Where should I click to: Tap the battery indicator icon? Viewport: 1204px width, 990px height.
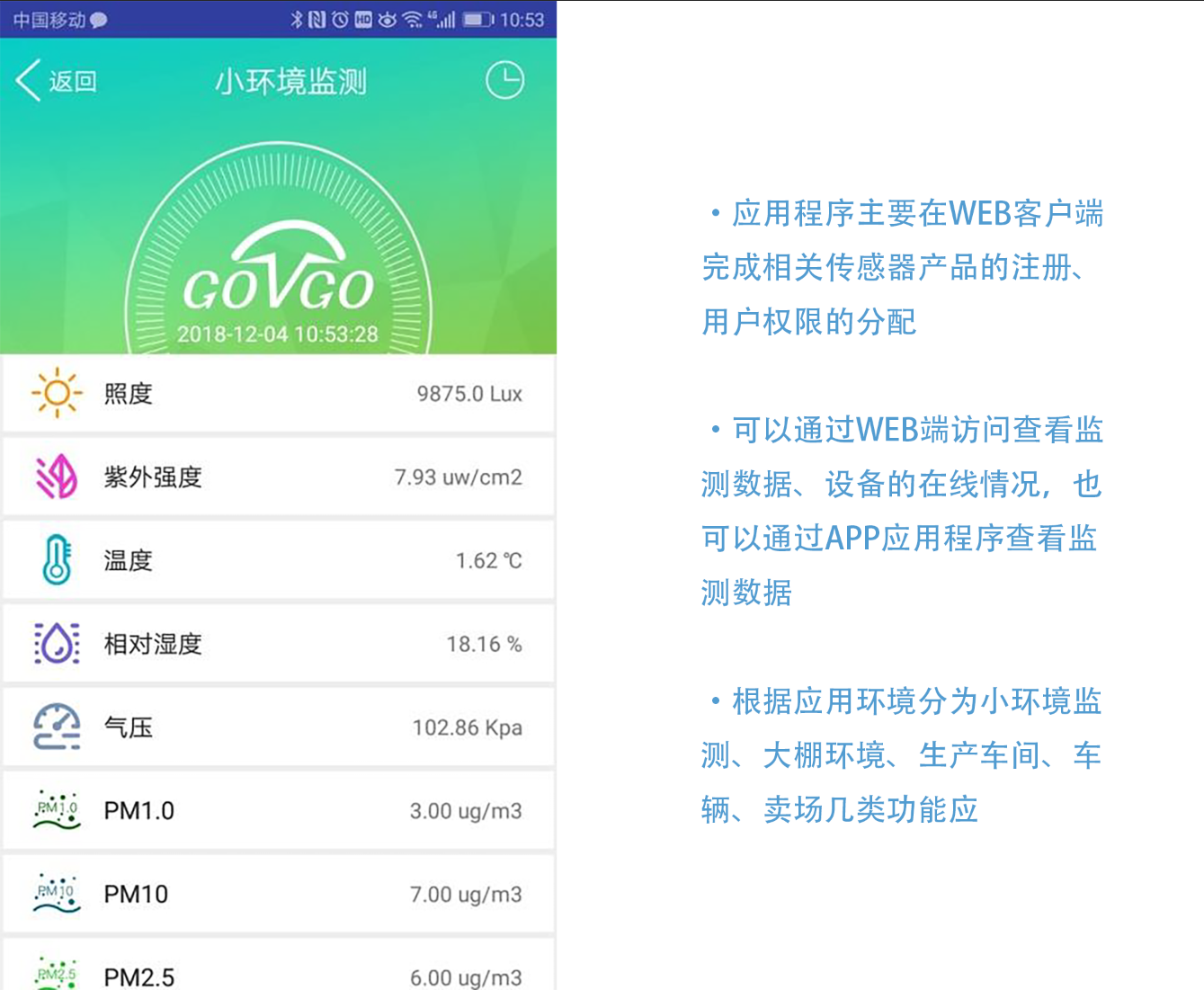point(478,19)
